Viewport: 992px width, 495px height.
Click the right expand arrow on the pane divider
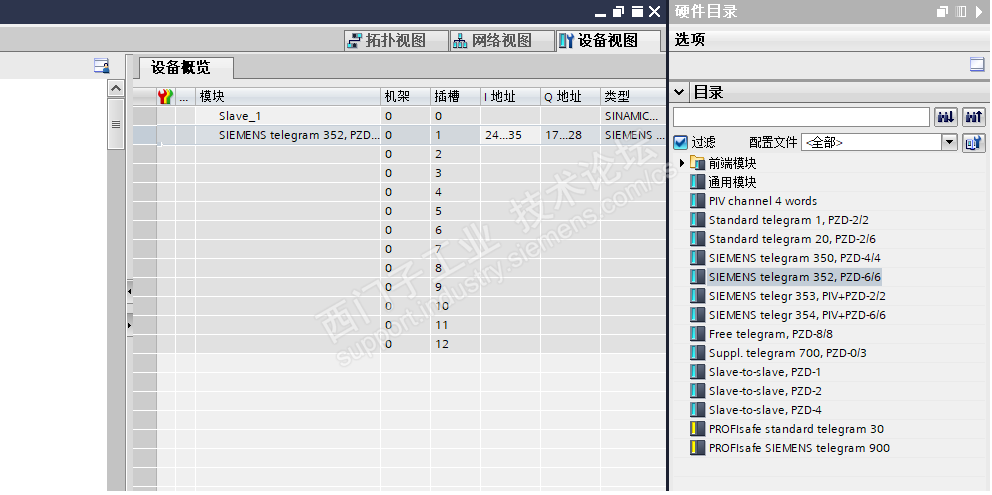[130, 325]
